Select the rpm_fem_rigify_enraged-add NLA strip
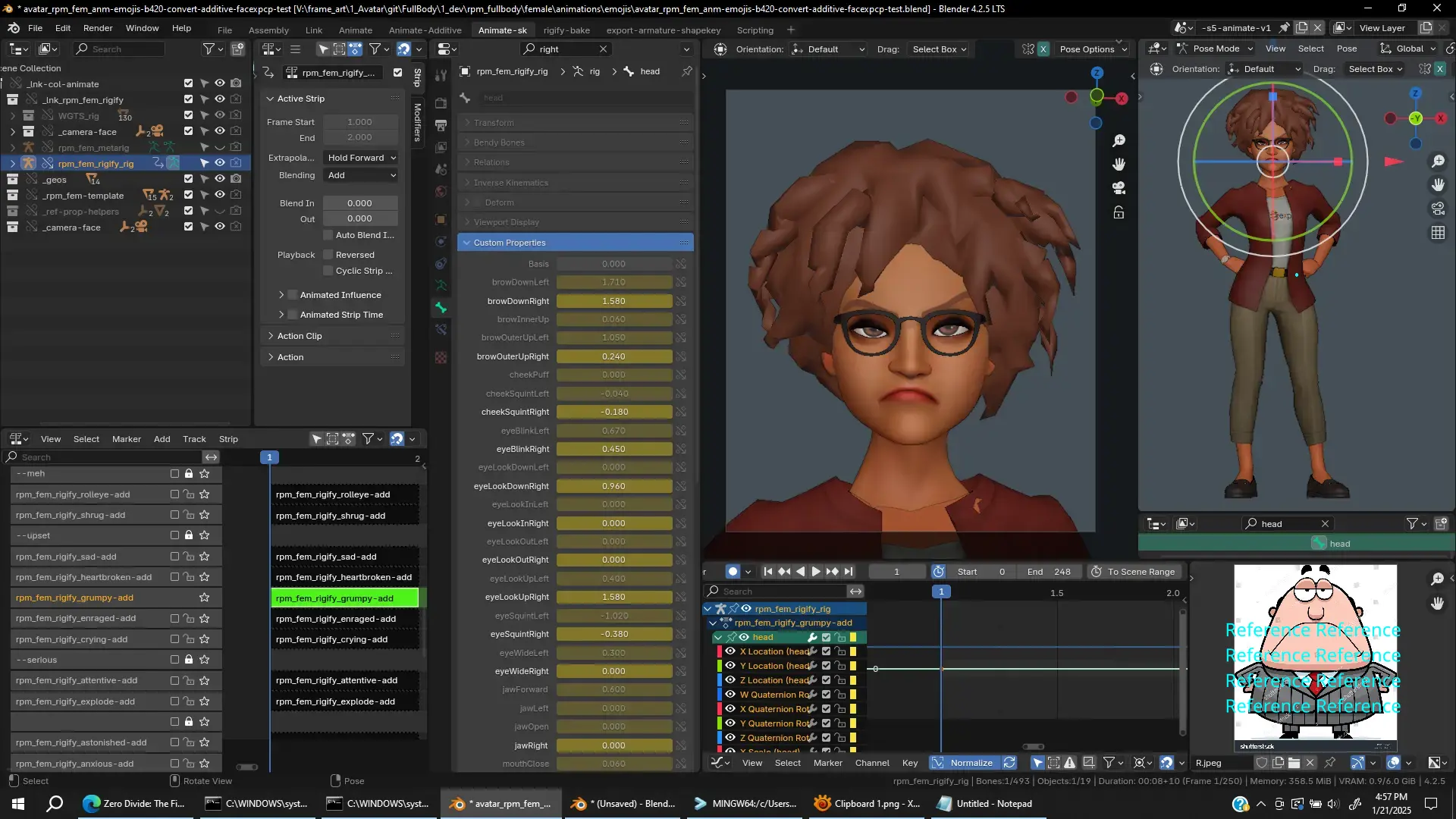 tap(336, 619)
